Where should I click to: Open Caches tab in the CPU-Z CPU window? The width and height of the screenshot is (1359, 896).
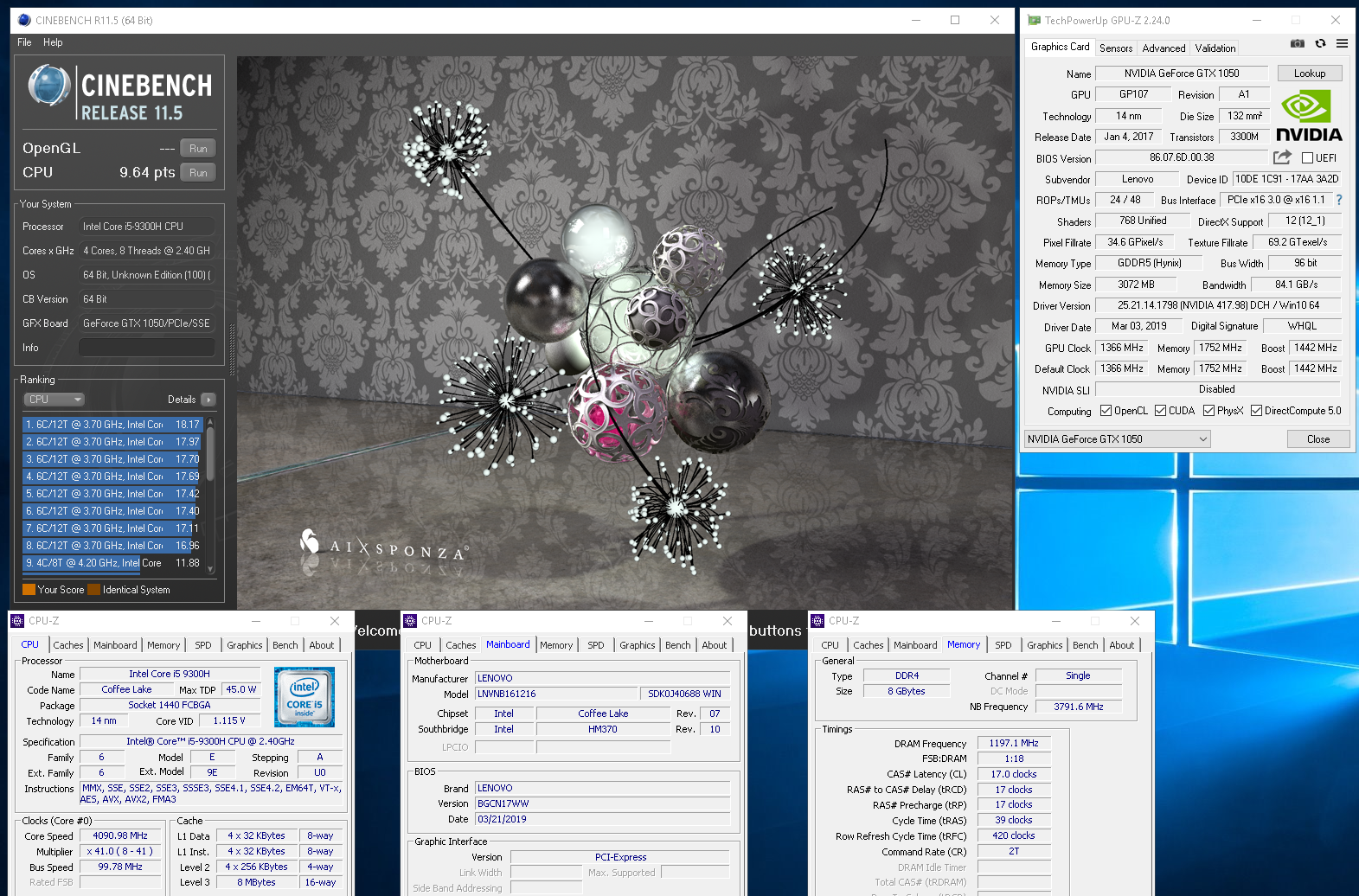68,645
